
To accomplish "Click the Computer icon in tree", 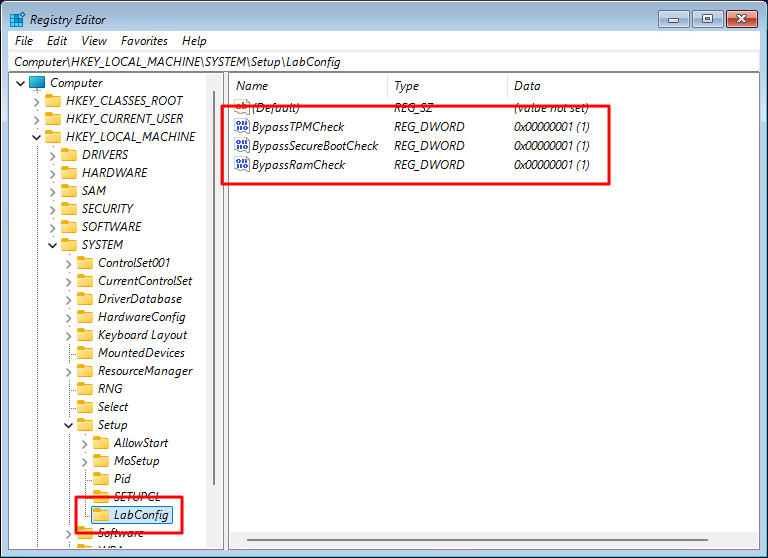I will 37,83.
